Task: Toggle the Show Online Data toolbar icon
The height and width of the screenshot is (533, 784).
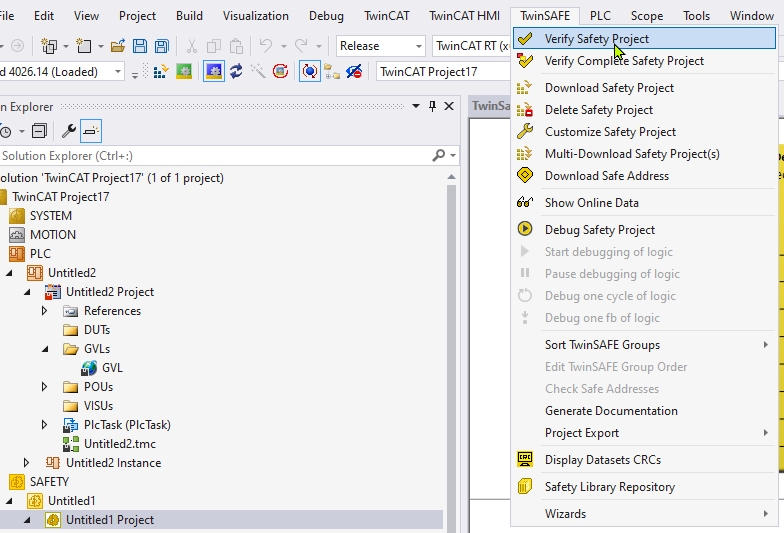Action: point(310,72)
